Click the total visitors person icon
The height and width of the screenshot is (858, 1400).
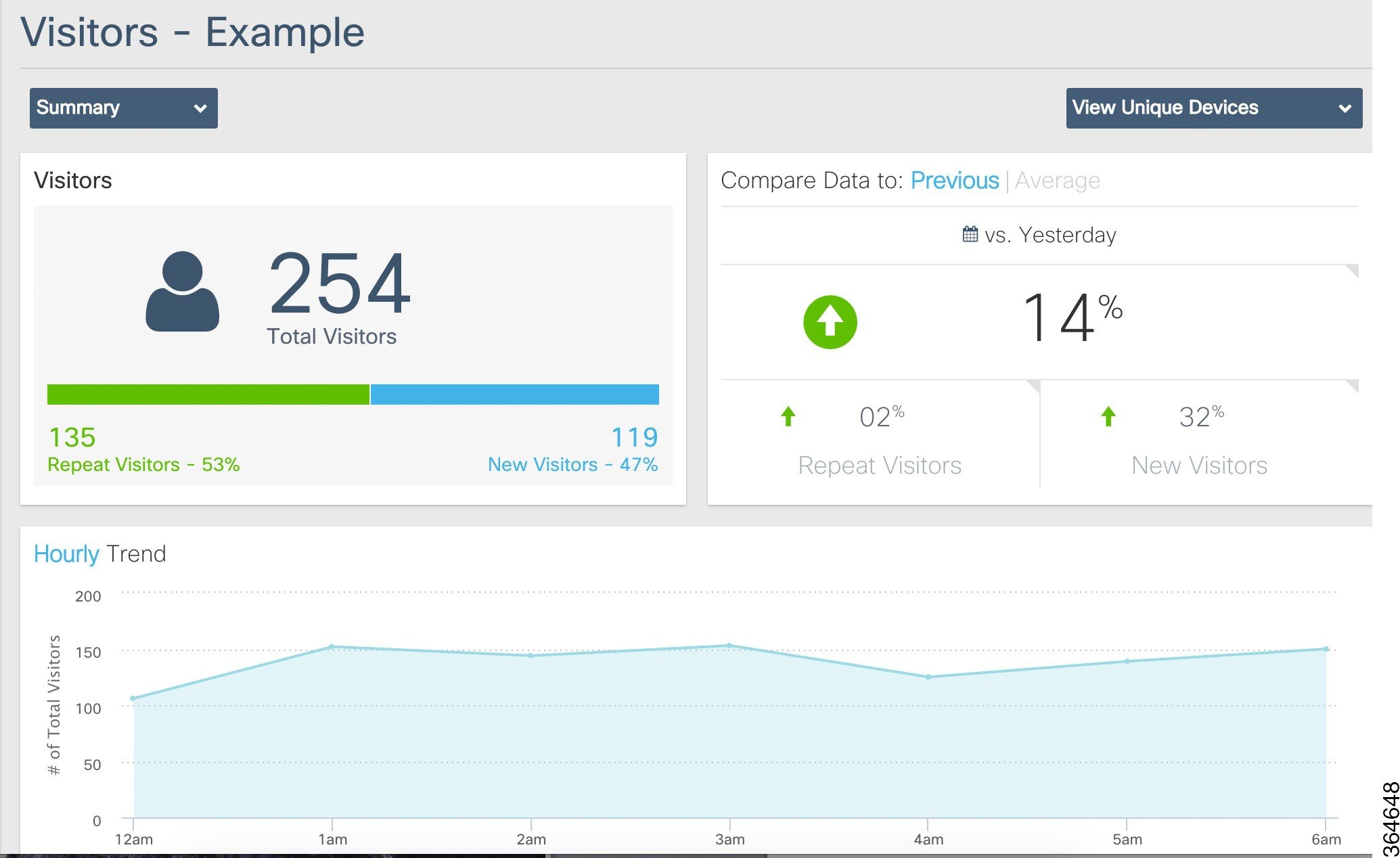(x=182, y=292)
